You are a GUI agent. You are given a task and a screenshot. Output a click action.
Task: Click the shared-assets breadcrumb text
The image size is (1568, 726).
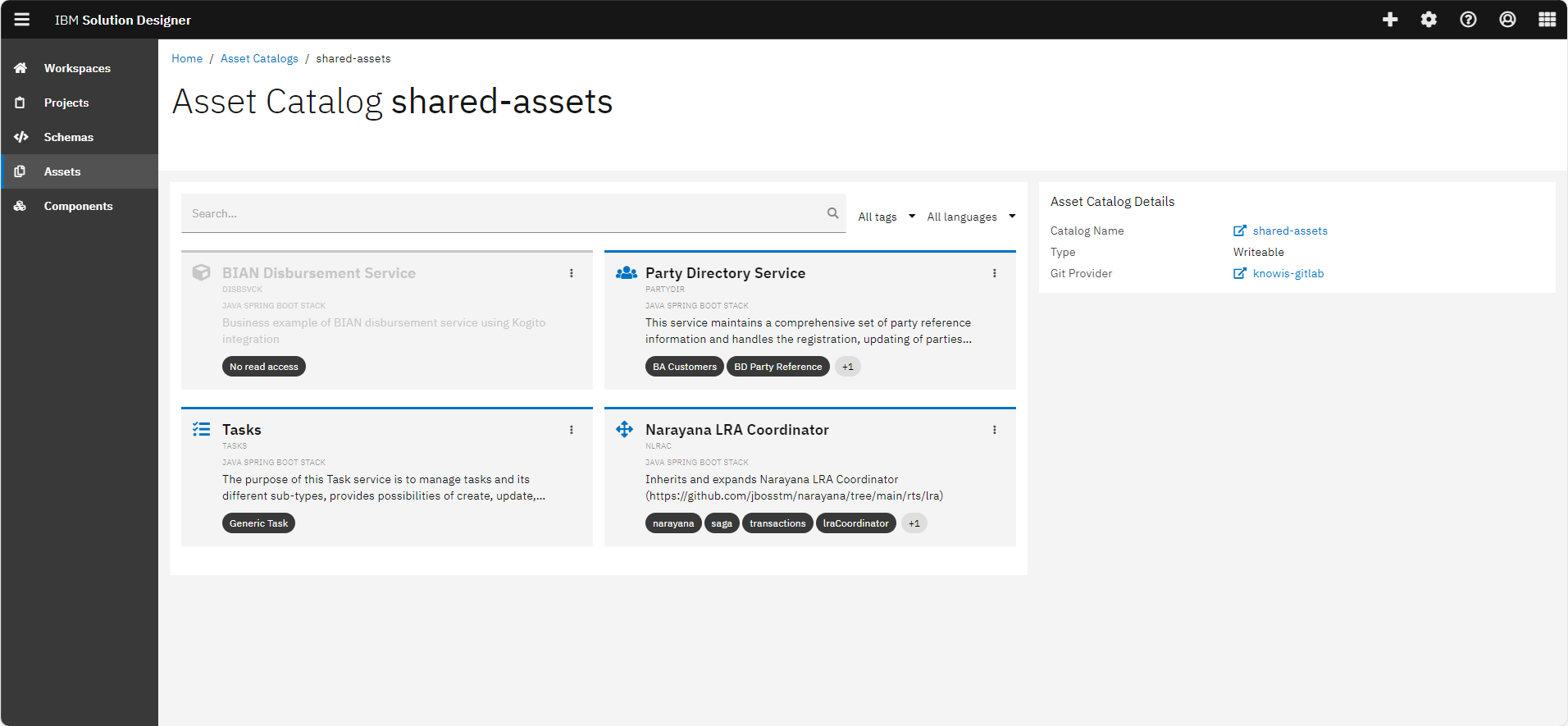pos(353,58)
